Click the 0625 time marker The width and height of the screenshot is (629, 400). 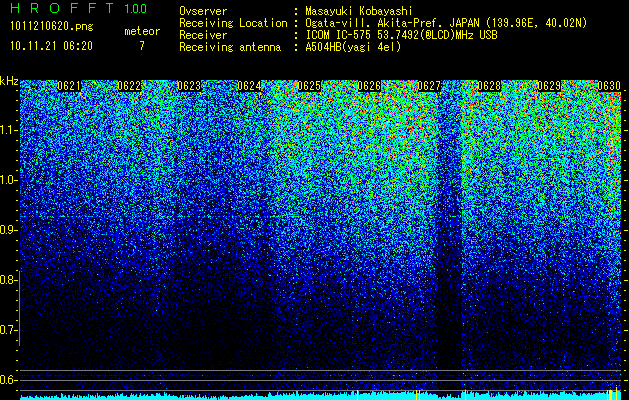tap(309, 86)
